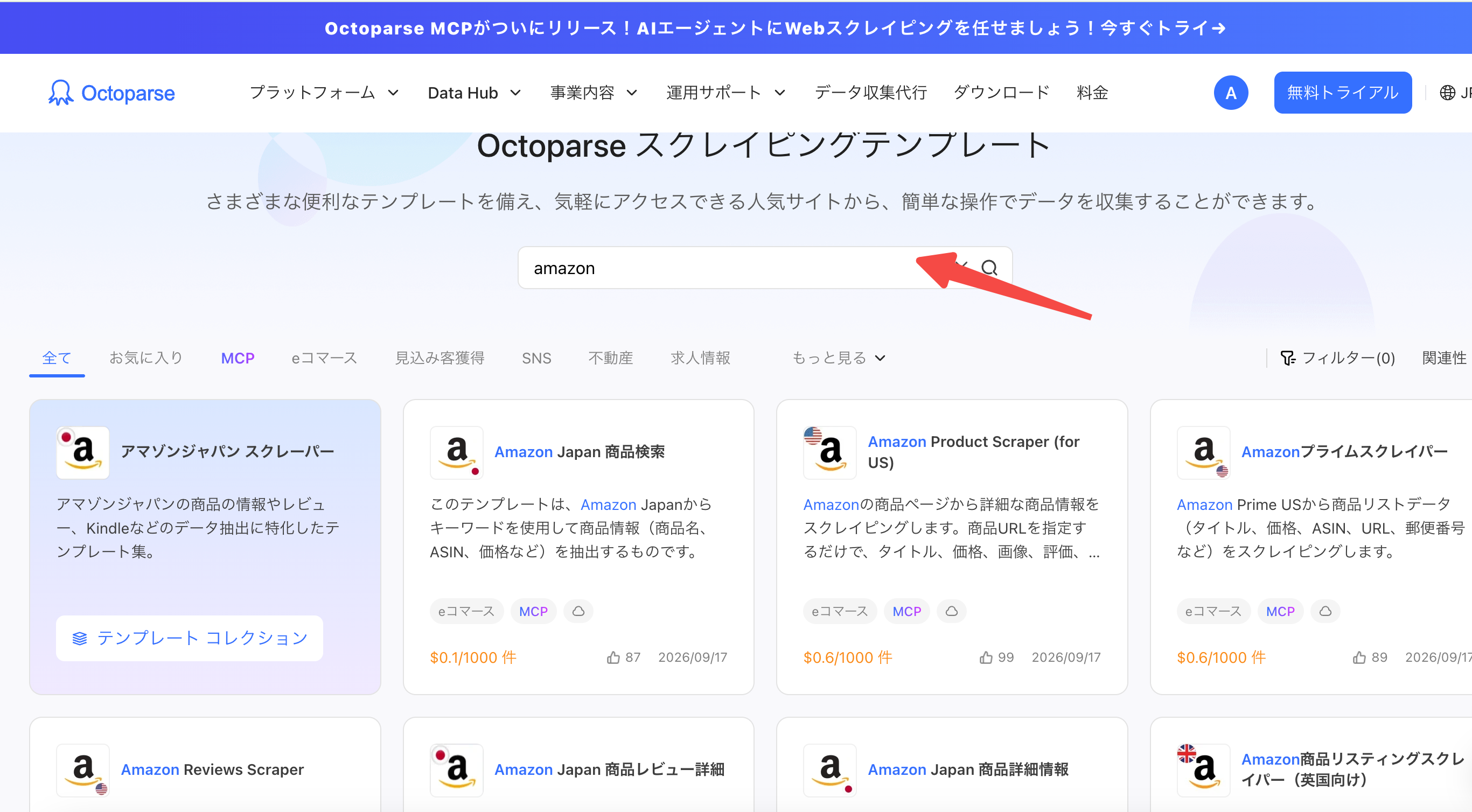
Task: Click eコマース tag on Amazon Product Scraper
Action: [840, 612]
